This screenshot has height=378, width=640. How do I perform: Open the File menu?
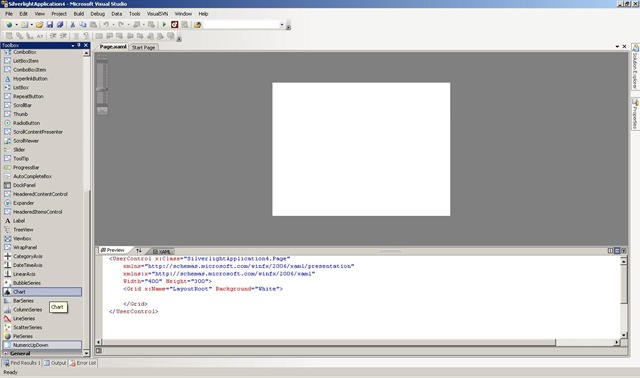9,14
